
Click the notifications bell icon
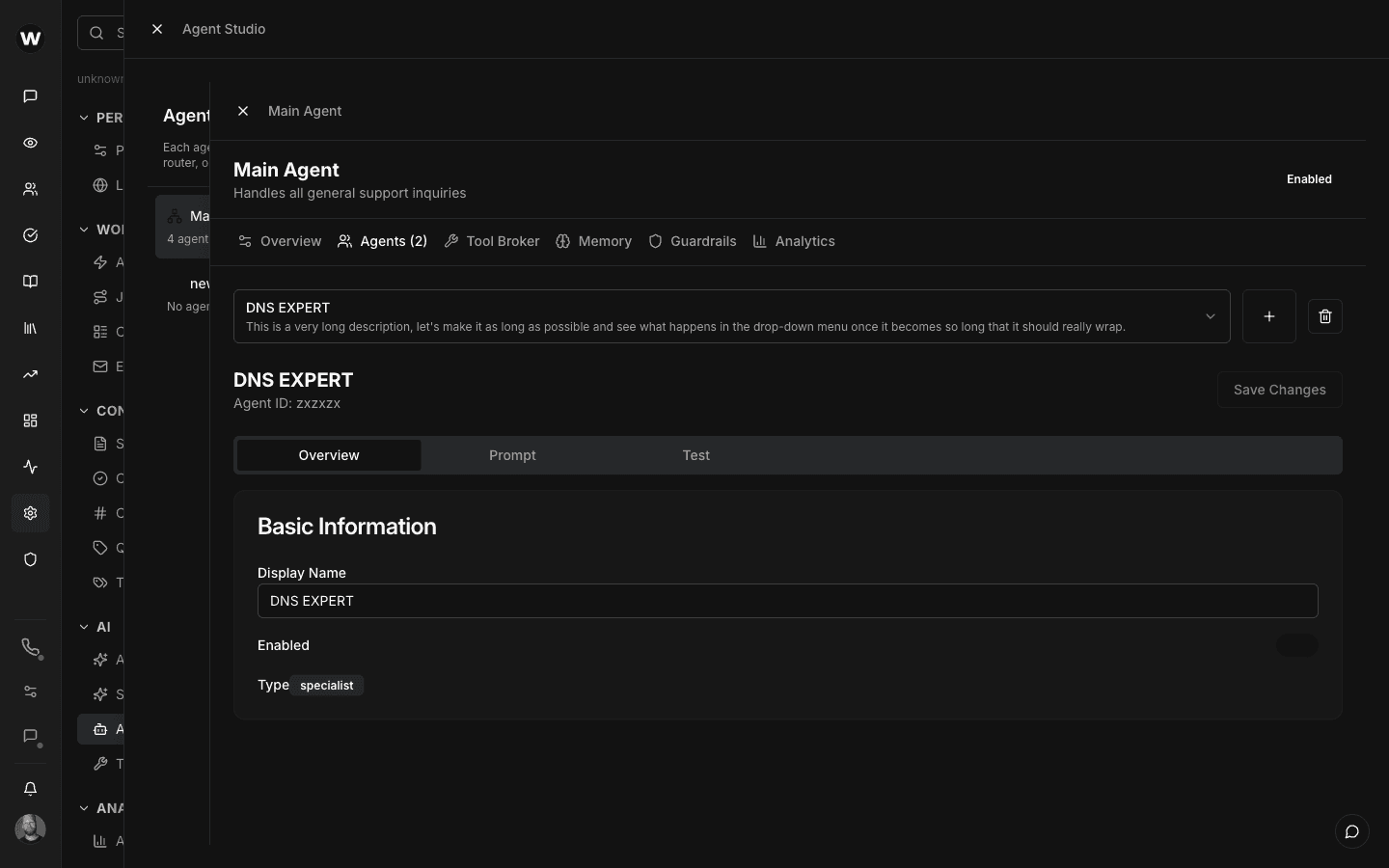point(30,789)
